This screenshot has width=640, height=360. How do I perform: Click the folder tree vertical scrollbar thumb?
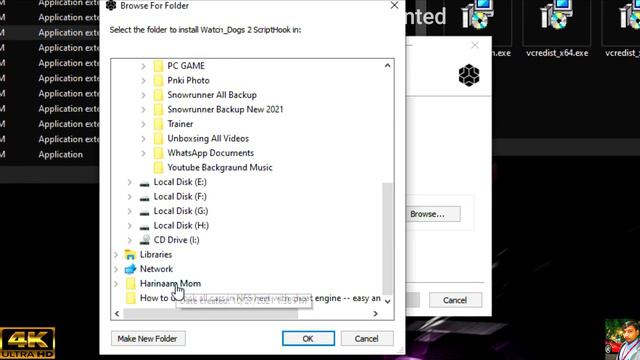pos(387,238)
